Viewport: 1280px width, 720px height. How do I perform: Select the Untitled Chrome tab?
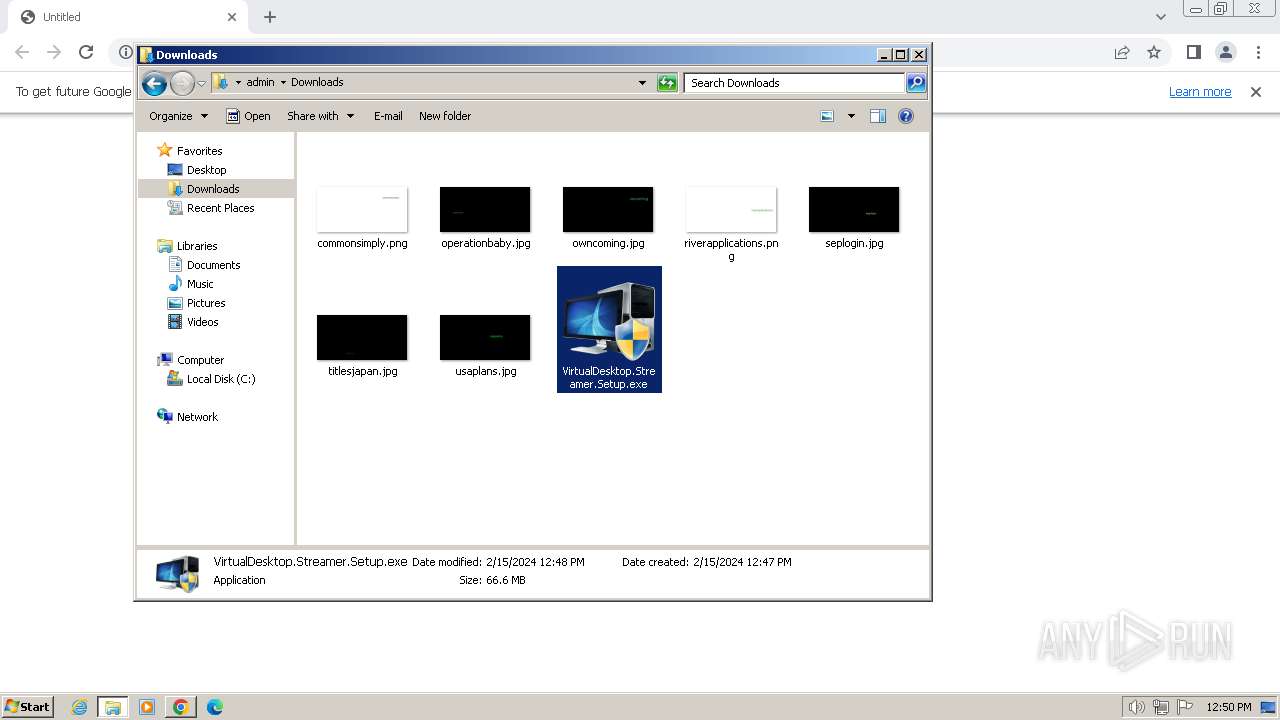click(x=128, y=17)
